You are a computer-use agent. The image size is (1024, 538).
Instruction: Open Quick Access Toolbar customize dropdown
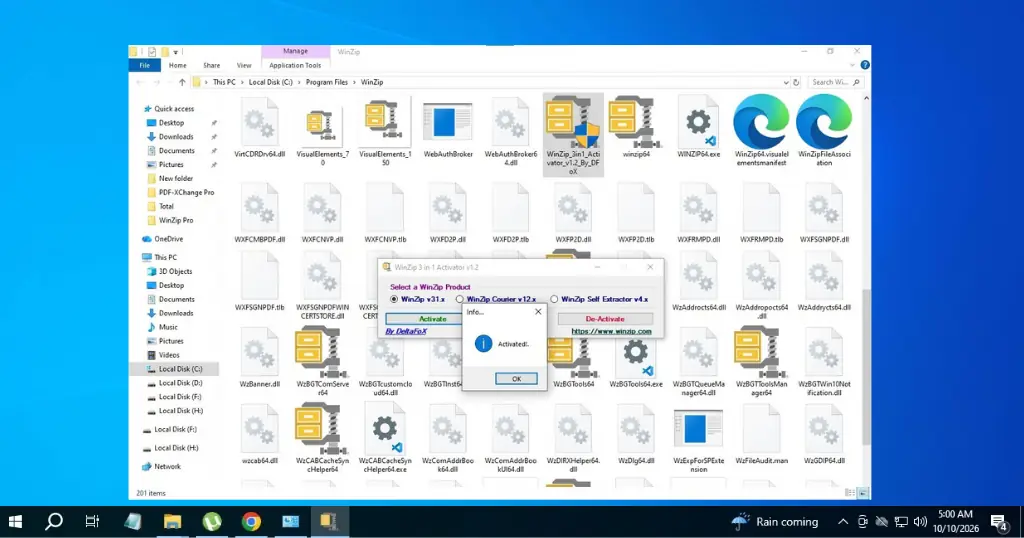(x=176, y=52)
